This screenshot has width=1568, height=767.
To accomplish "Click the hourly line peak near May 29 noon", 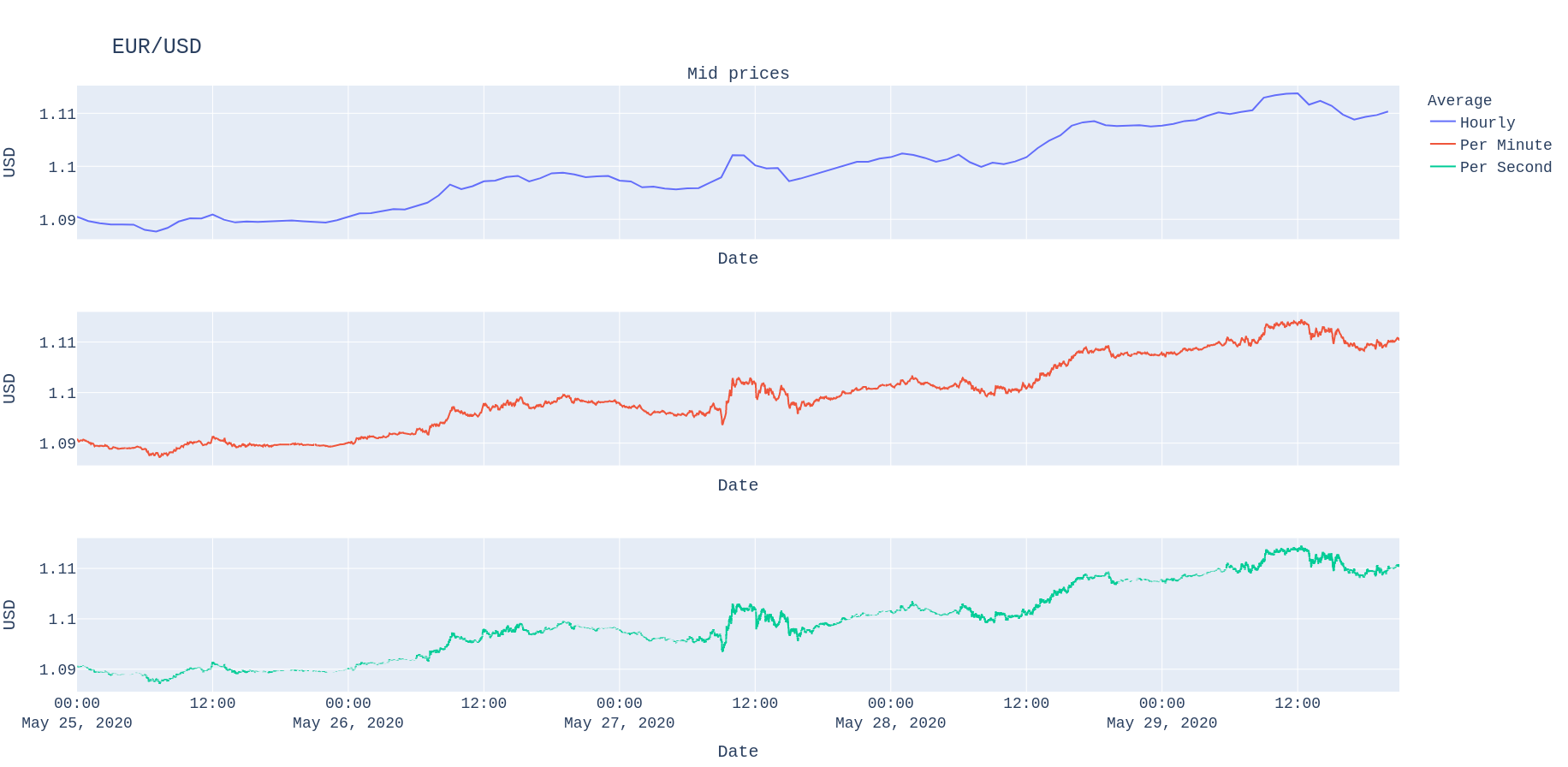I will point(1296,93).
